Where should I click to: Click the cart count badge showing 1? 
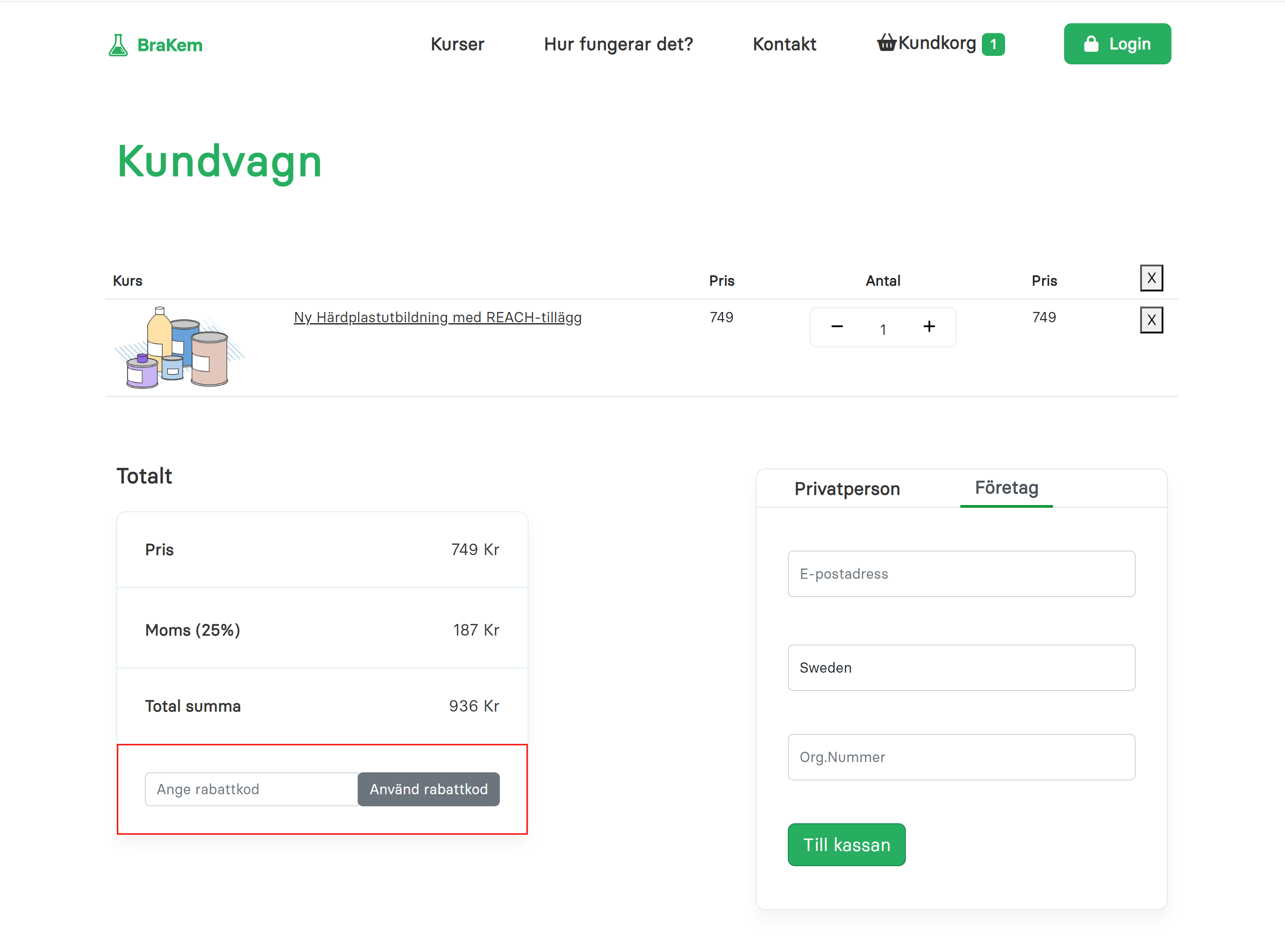[993, 44]
